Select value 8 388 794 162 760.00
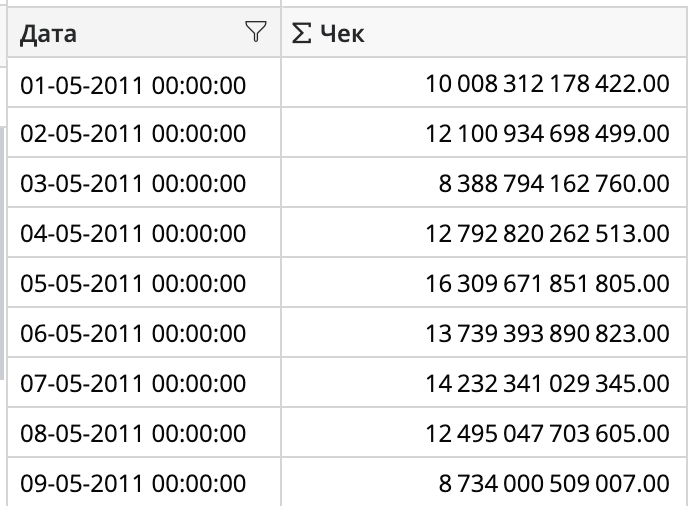Viewport: 700px width, 506px height. click(554, 184)
